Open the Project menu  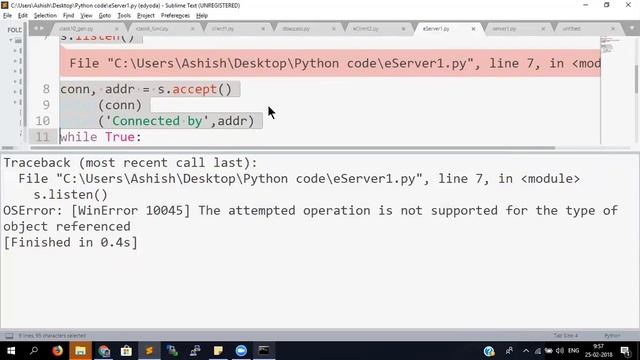[146, 16]
